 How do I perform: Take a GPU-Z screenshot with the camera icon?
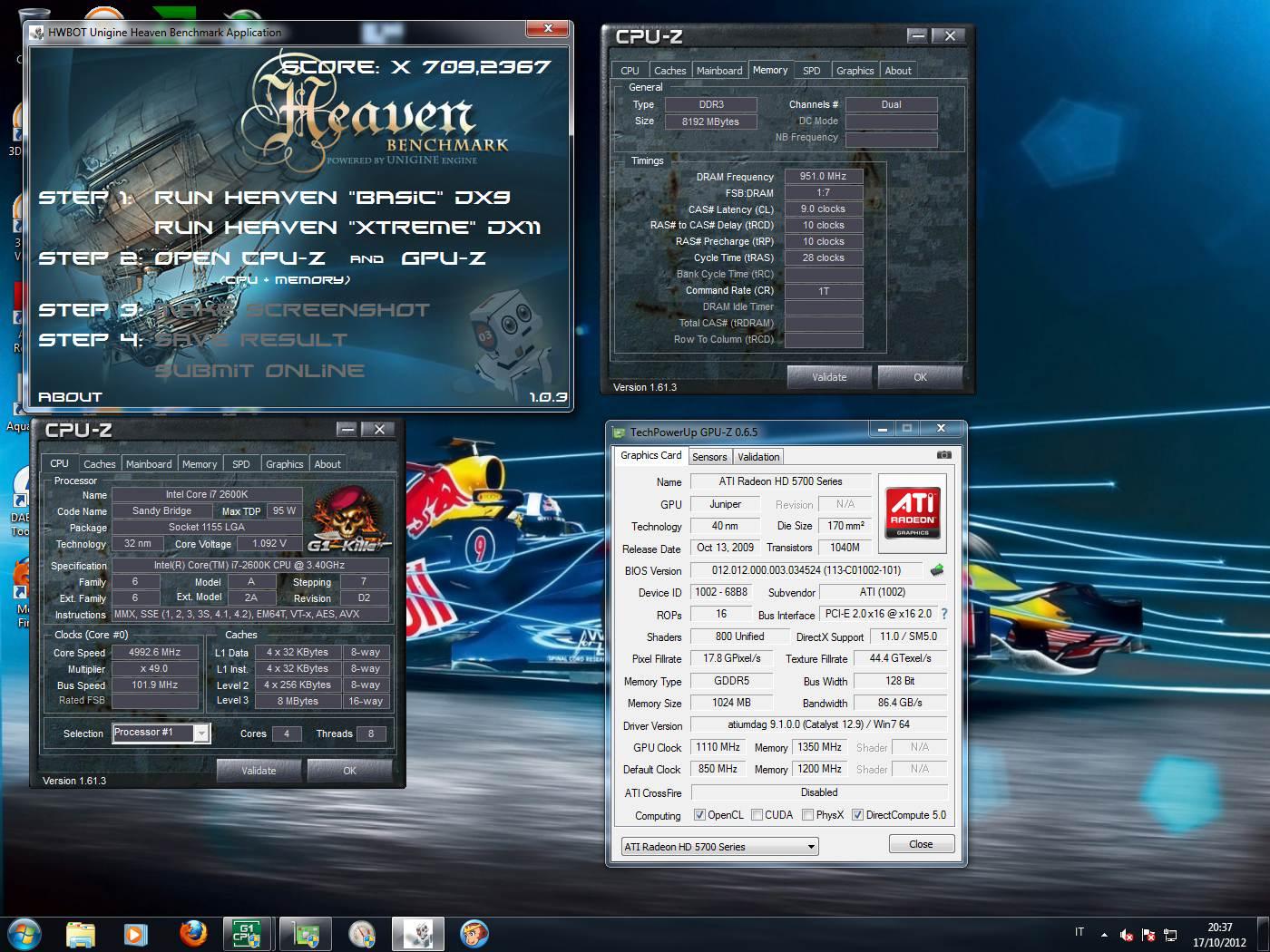[944, 455]
